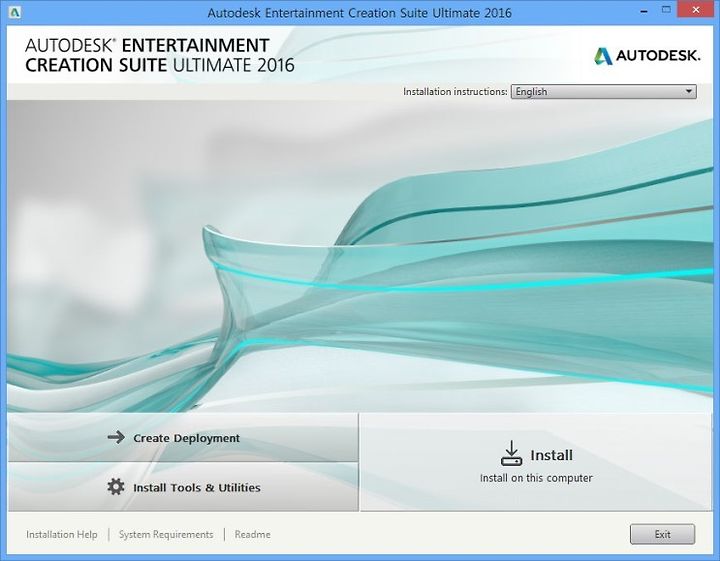Image resolution: width=720 pixels, height=561 pixels.
Task: Click the Autodesk logo in header
Action: 647,56
